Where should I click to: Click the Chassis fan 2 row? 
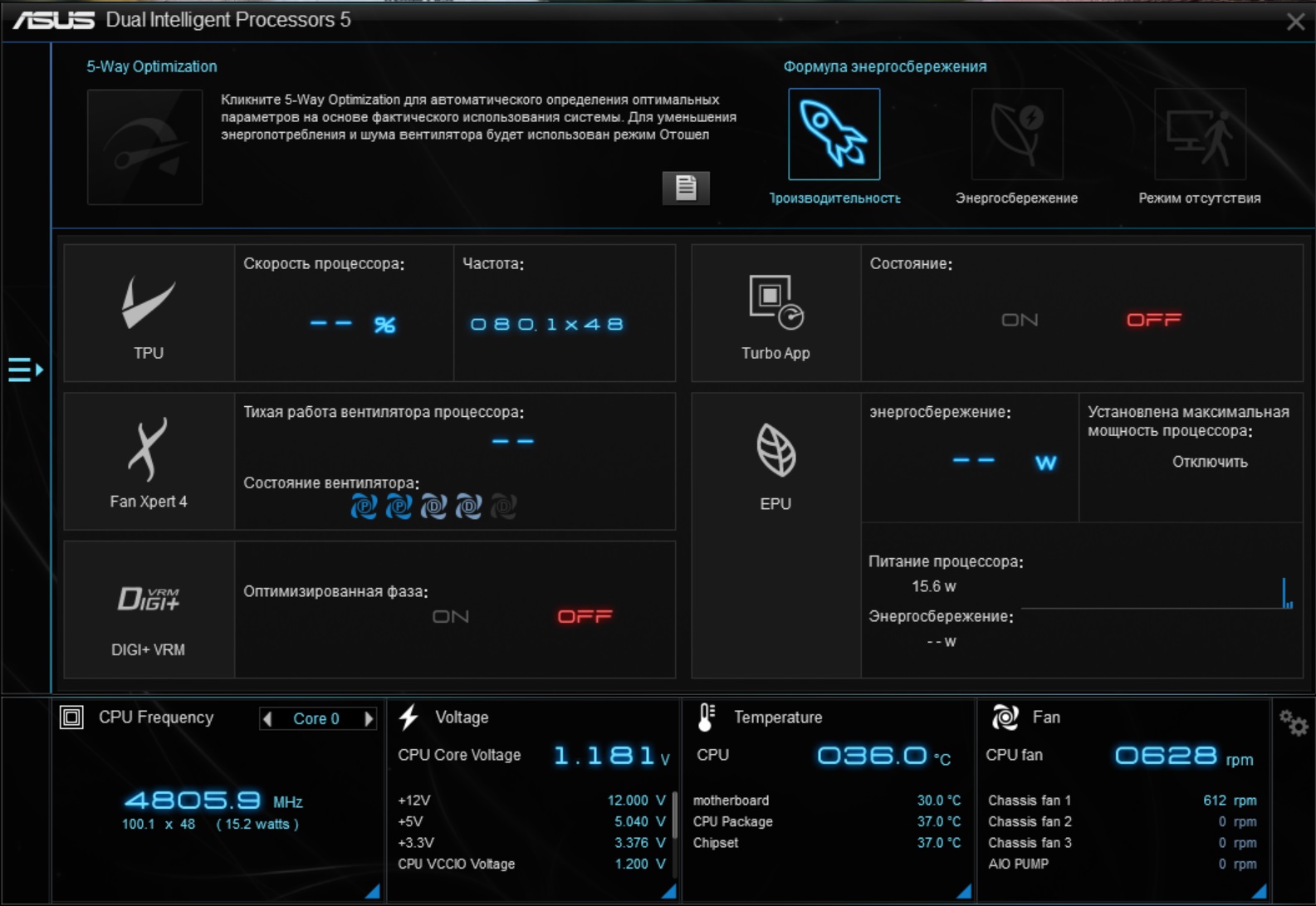[1123, 821]
